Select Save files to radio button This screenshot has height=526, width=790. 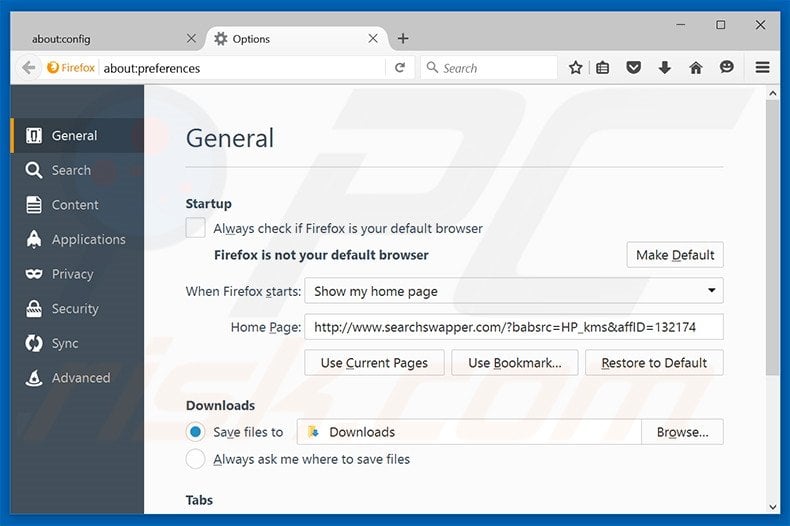[195, 432]
